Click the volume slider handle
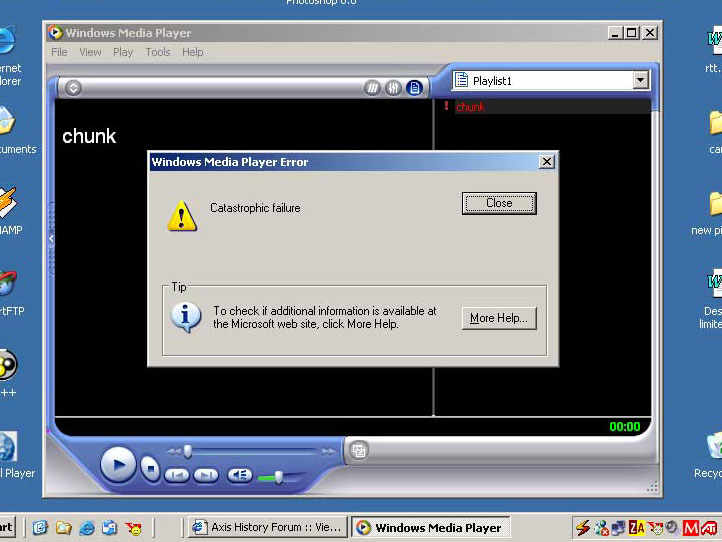 (279, 478)
